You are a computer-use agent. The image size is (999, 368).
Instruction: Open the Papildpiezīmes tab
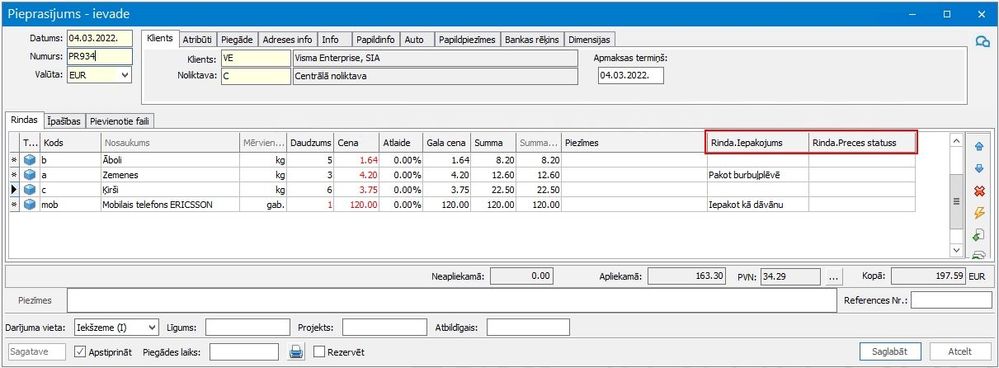point(467,39)
